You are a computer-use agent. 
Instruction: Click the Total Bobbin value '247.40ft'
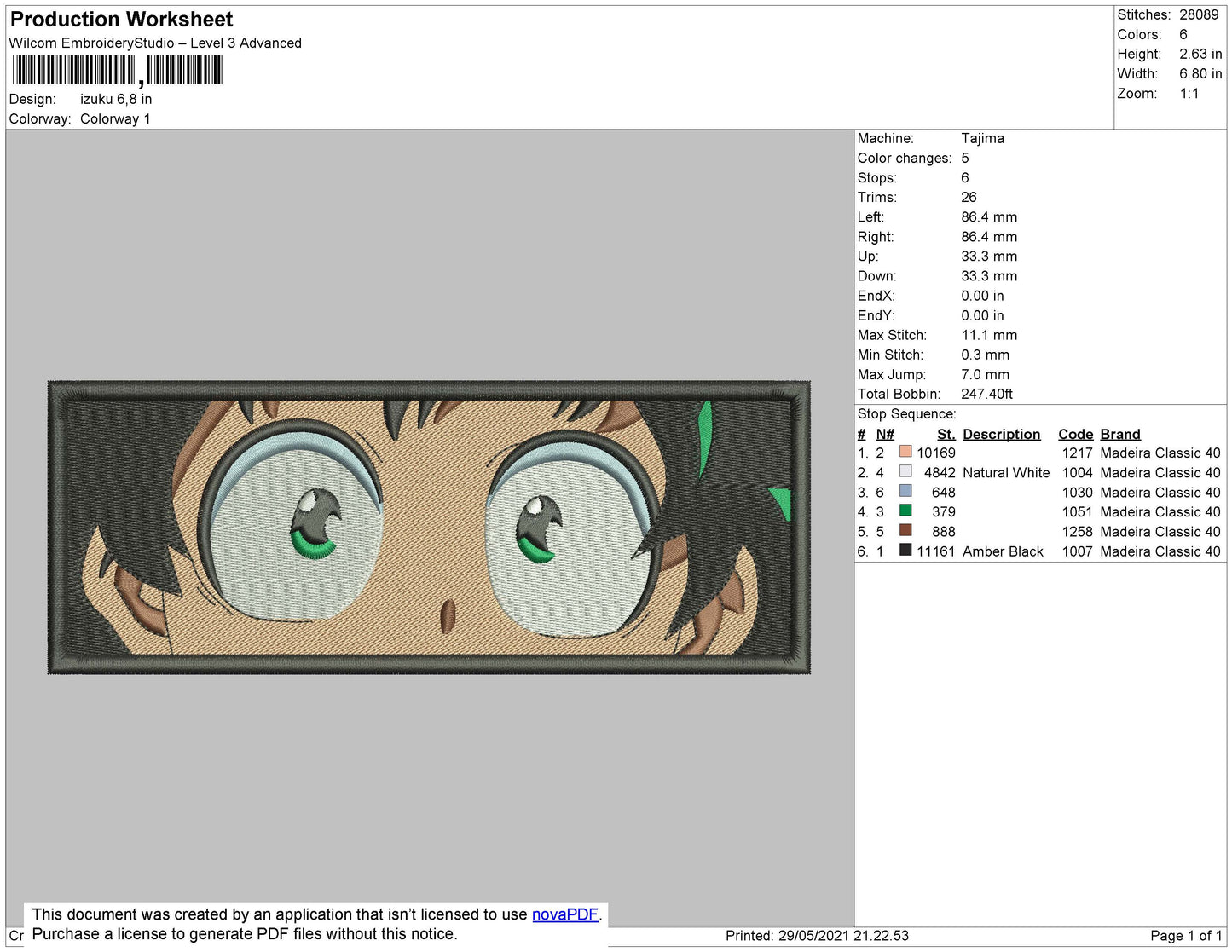986,394
